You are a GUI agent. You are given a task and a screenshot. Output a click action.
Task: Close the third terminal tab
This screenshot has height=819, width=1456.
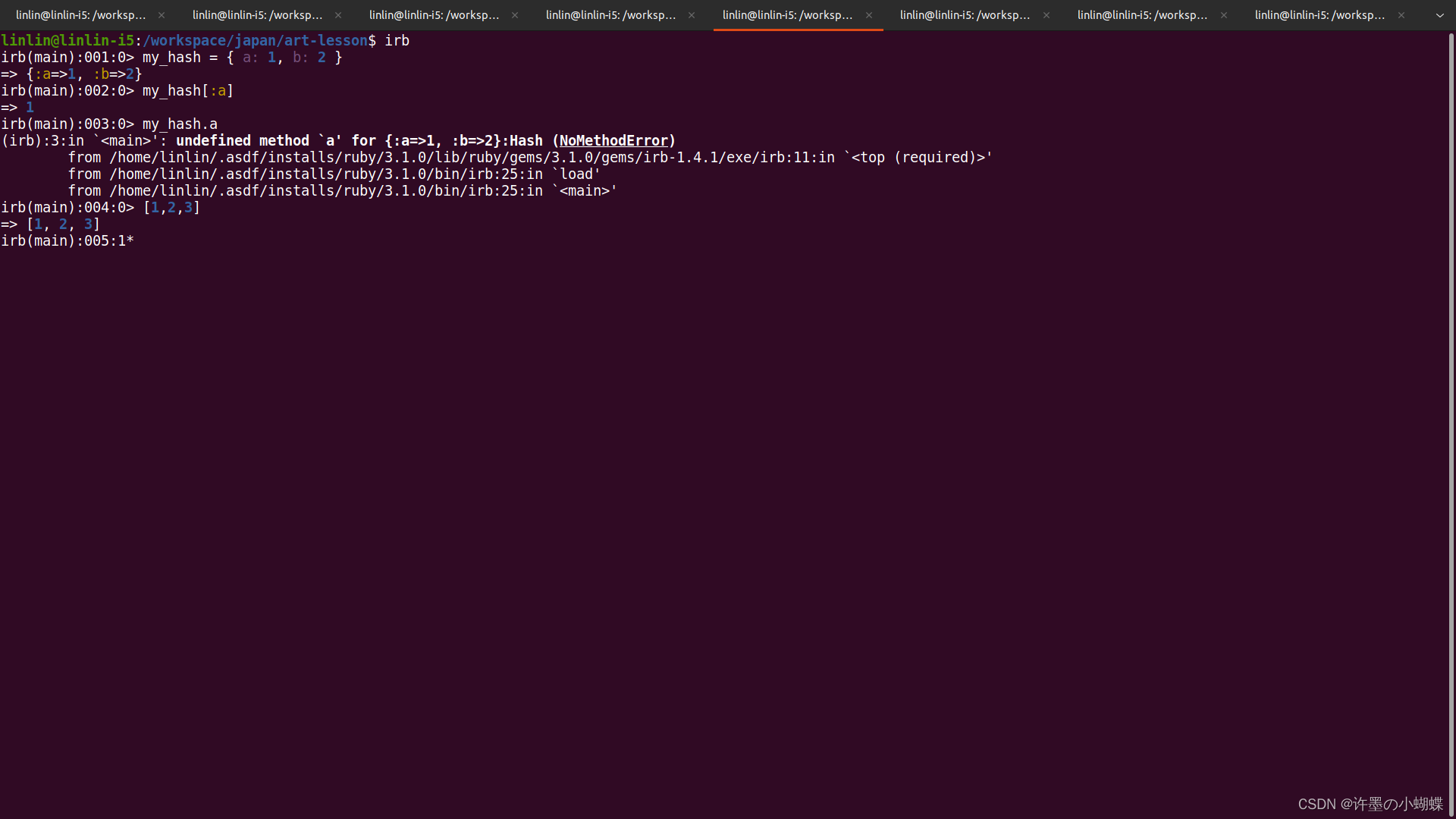pyautogui.click(x=515, y=15)
